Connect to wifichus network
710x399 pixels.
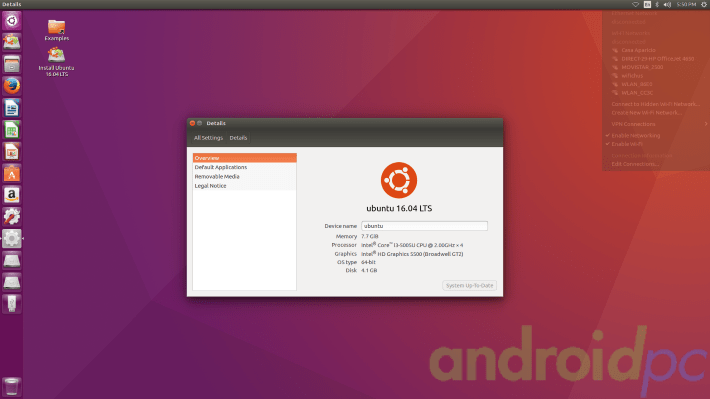click(x=632, y=76)
